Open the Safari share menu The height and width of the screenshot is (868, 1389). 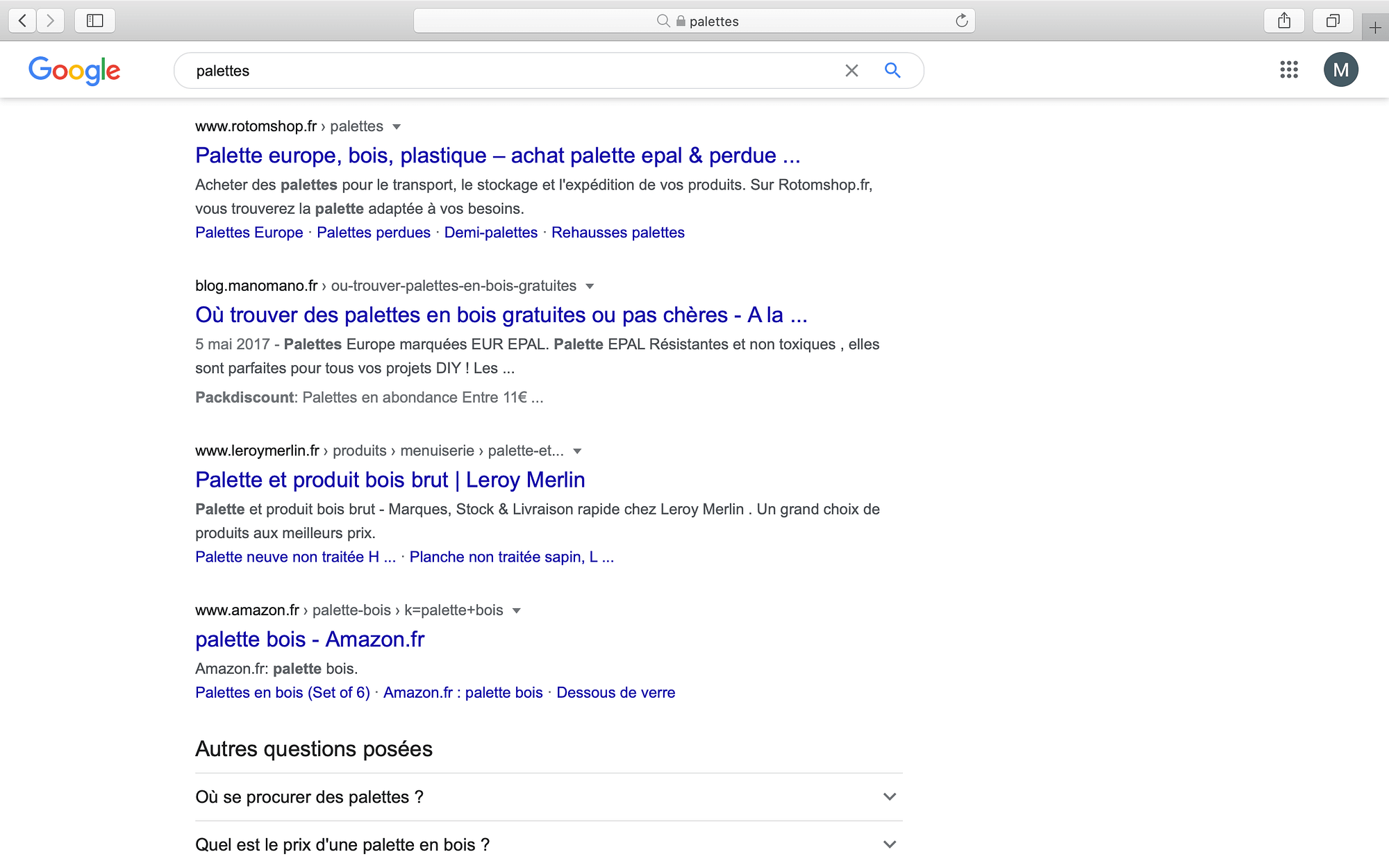(x=1284, y=21)
